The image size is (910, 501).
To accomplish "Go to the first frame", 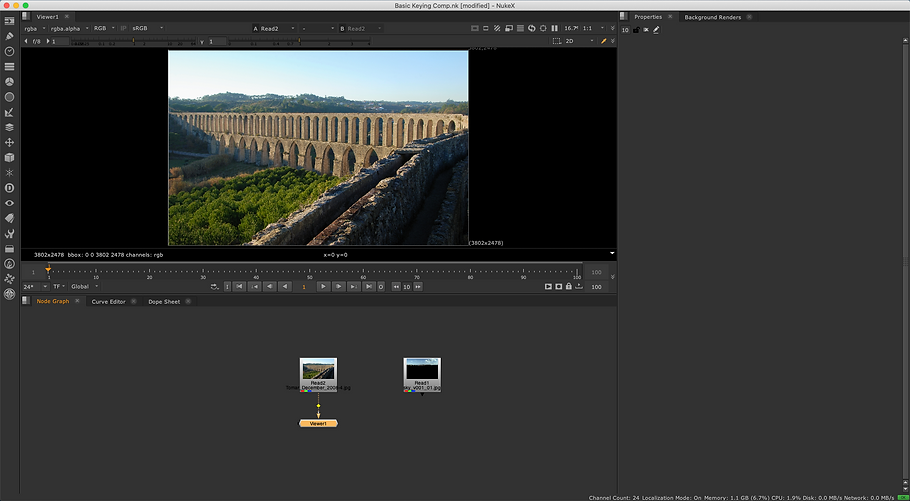I will click(x=239, y=286).
